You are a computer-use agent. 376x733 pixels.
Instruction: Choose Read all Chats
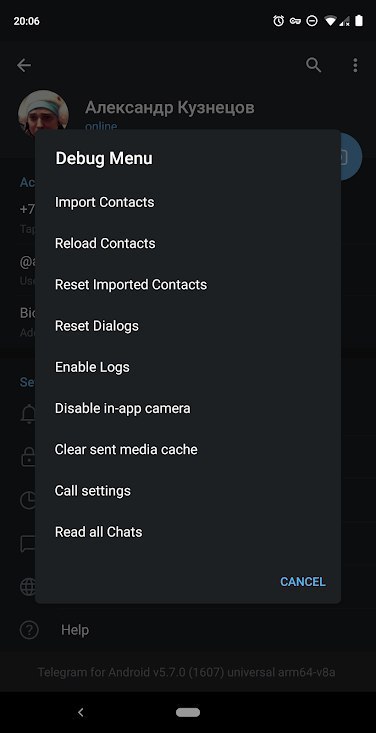point(188,532)
